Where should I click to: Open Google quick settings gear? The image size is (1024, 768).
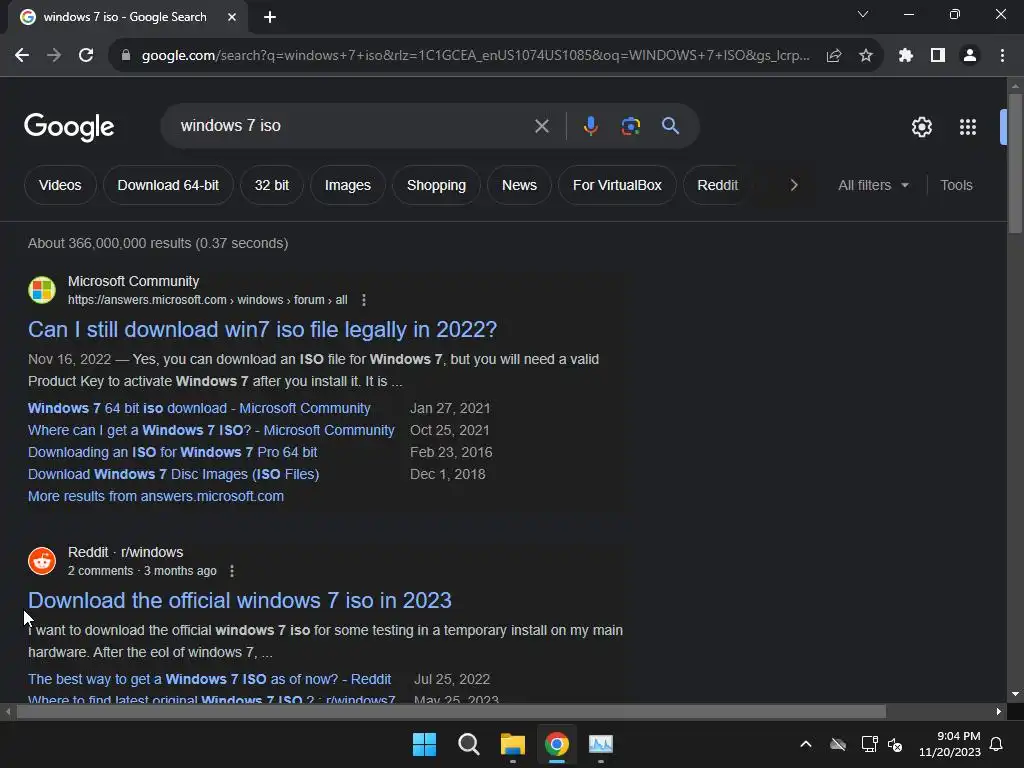(x=921, y=127)
